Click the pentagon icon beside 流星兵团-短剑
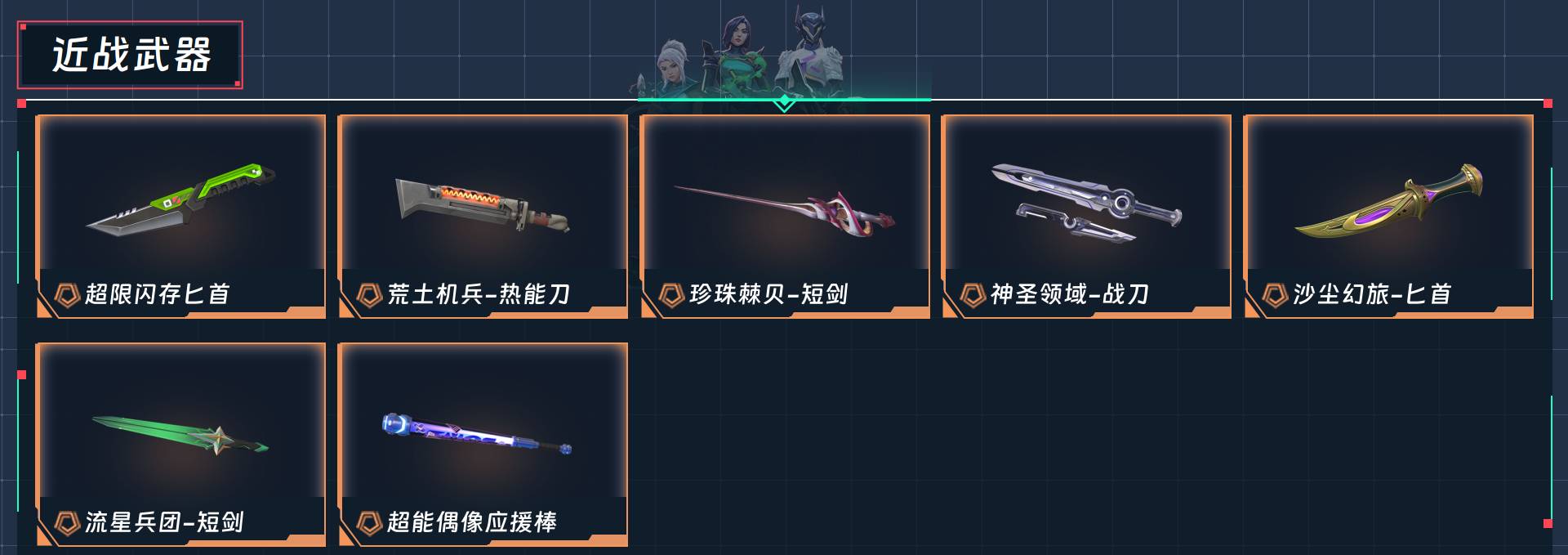 pyautogui.click(x=66, y=522)
